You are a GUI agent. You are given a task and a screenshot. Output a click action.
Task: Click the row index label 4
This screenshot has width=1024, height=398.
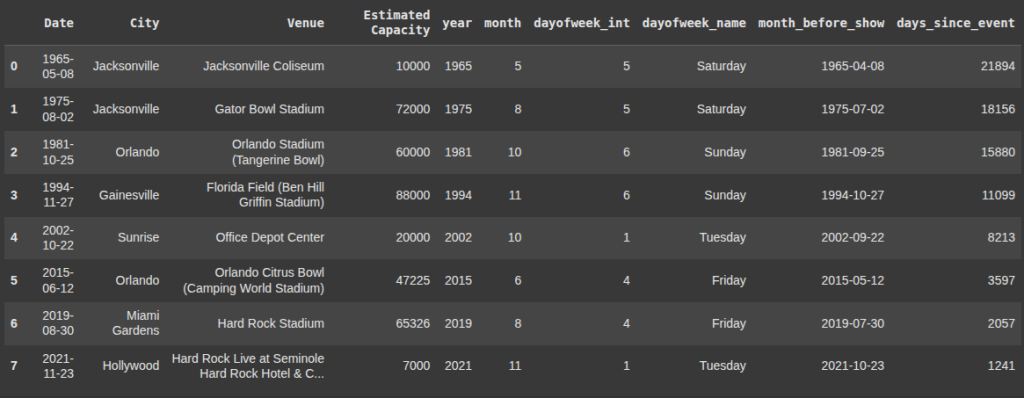(x=14, y=238)
